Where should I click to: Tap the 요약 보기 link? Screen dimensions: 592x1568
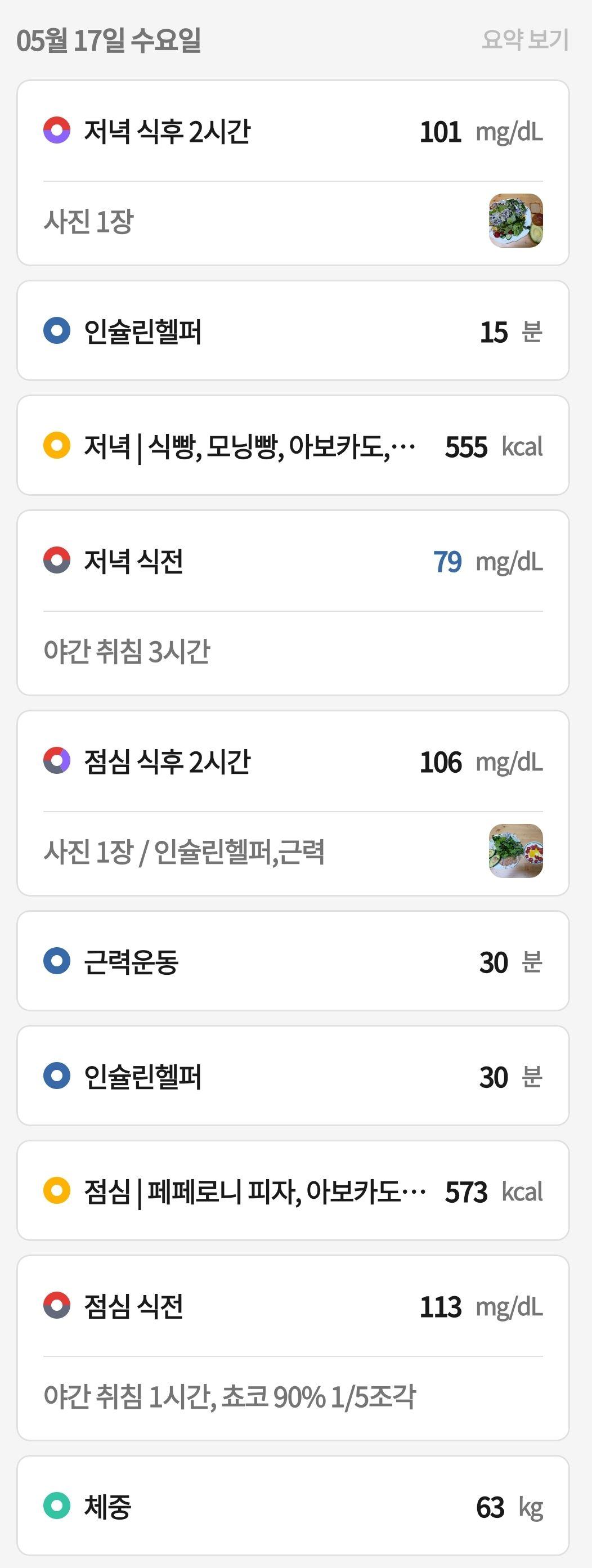524,39
